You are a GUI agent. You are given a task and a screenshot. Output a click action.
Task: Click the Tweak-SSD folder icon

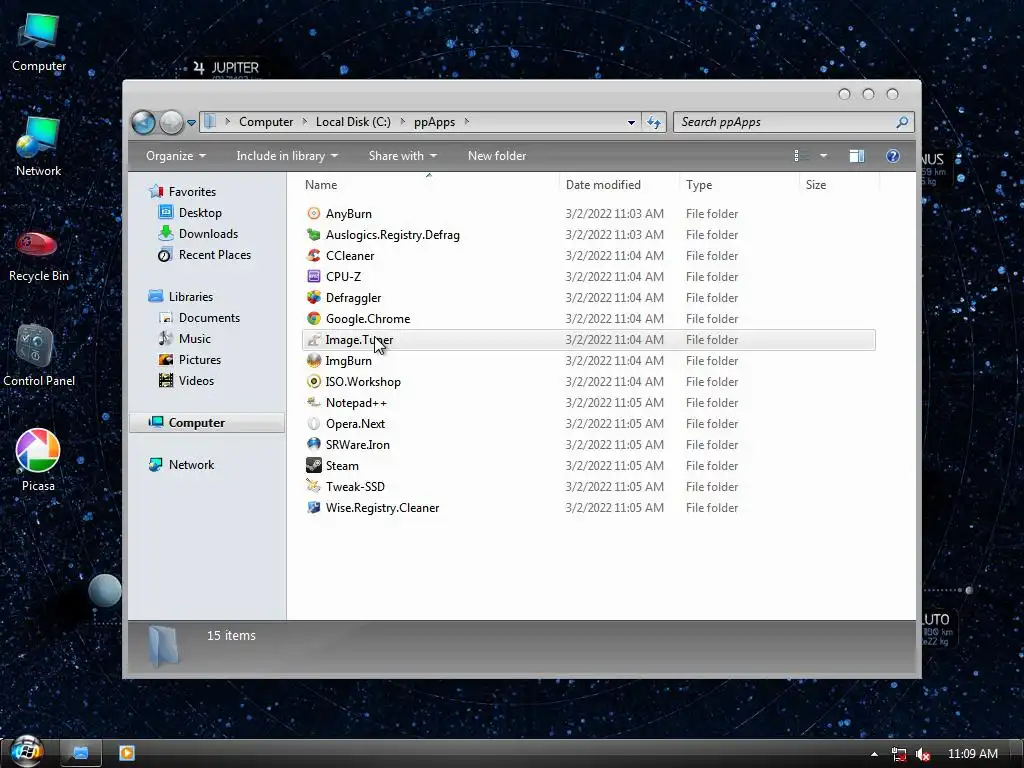point(313,486)
